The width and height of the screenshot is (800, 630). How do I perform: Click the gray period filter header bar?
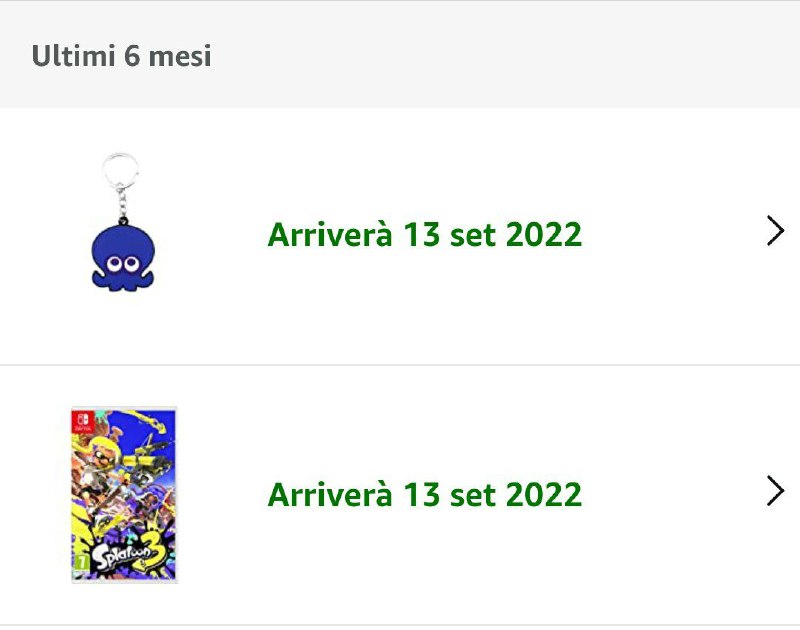(500, 56)
